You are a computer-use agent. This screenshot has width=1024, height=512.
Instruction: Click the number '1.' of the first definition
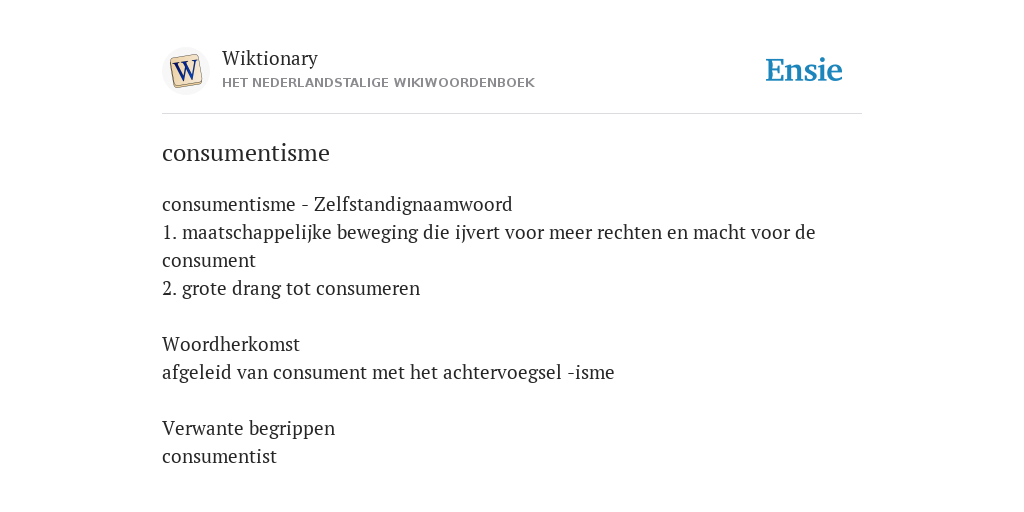click(169, 232)
